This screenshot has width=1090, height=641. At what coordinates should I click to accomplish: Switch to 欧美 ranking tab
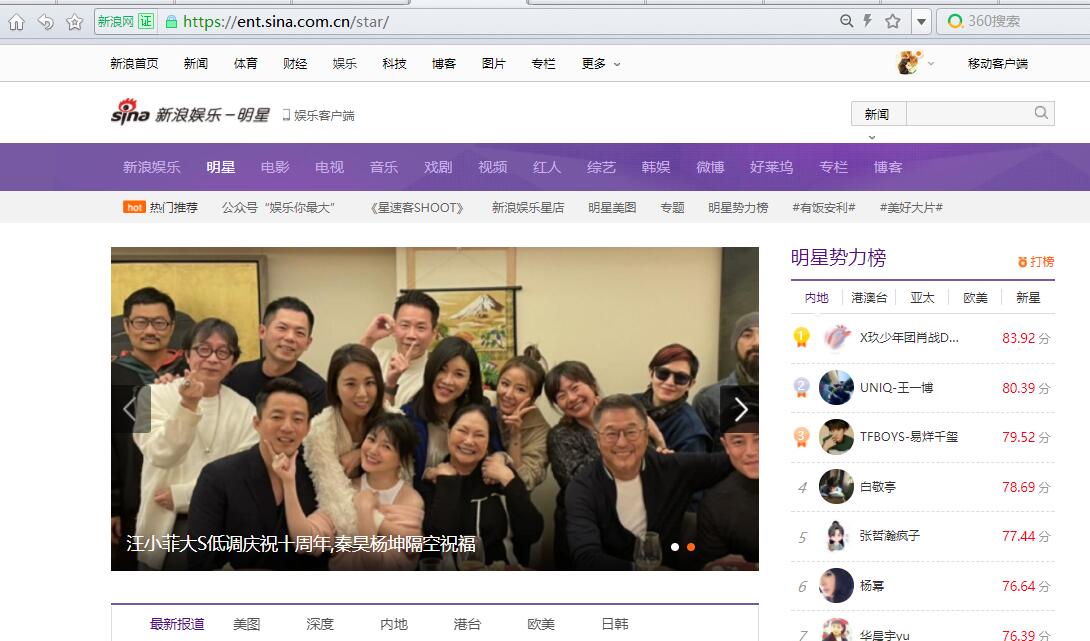coord(975,298)
